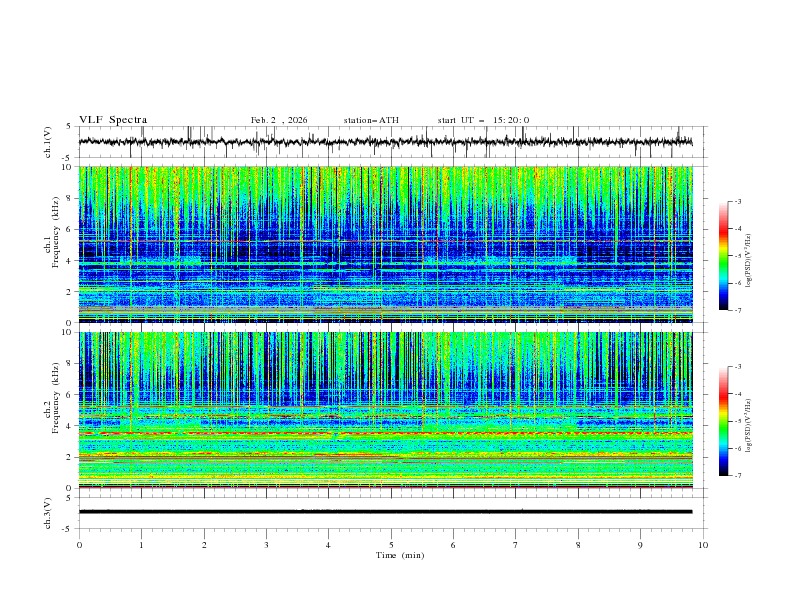Click the 'ch.3(V)' waveform axis label

[48, 513]
